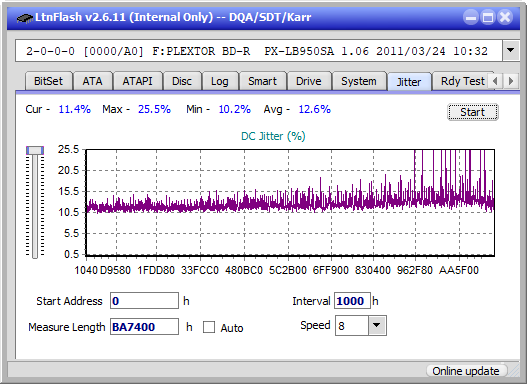Click the y-axis label 15.5
This screenshot has width=527, height=384.
68,191
